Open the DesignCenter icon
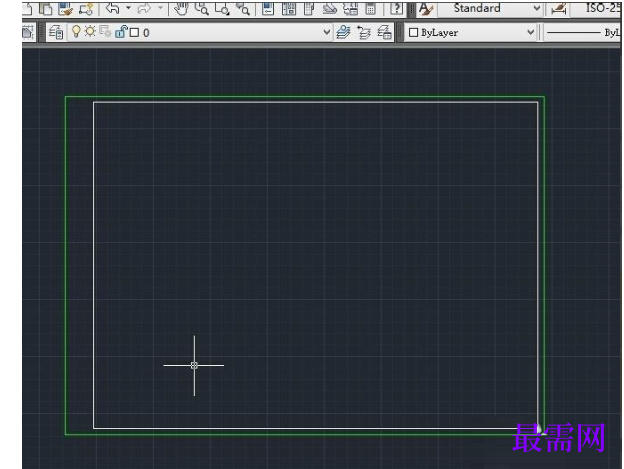Viewport: 624px width, 469px height. 289,8
